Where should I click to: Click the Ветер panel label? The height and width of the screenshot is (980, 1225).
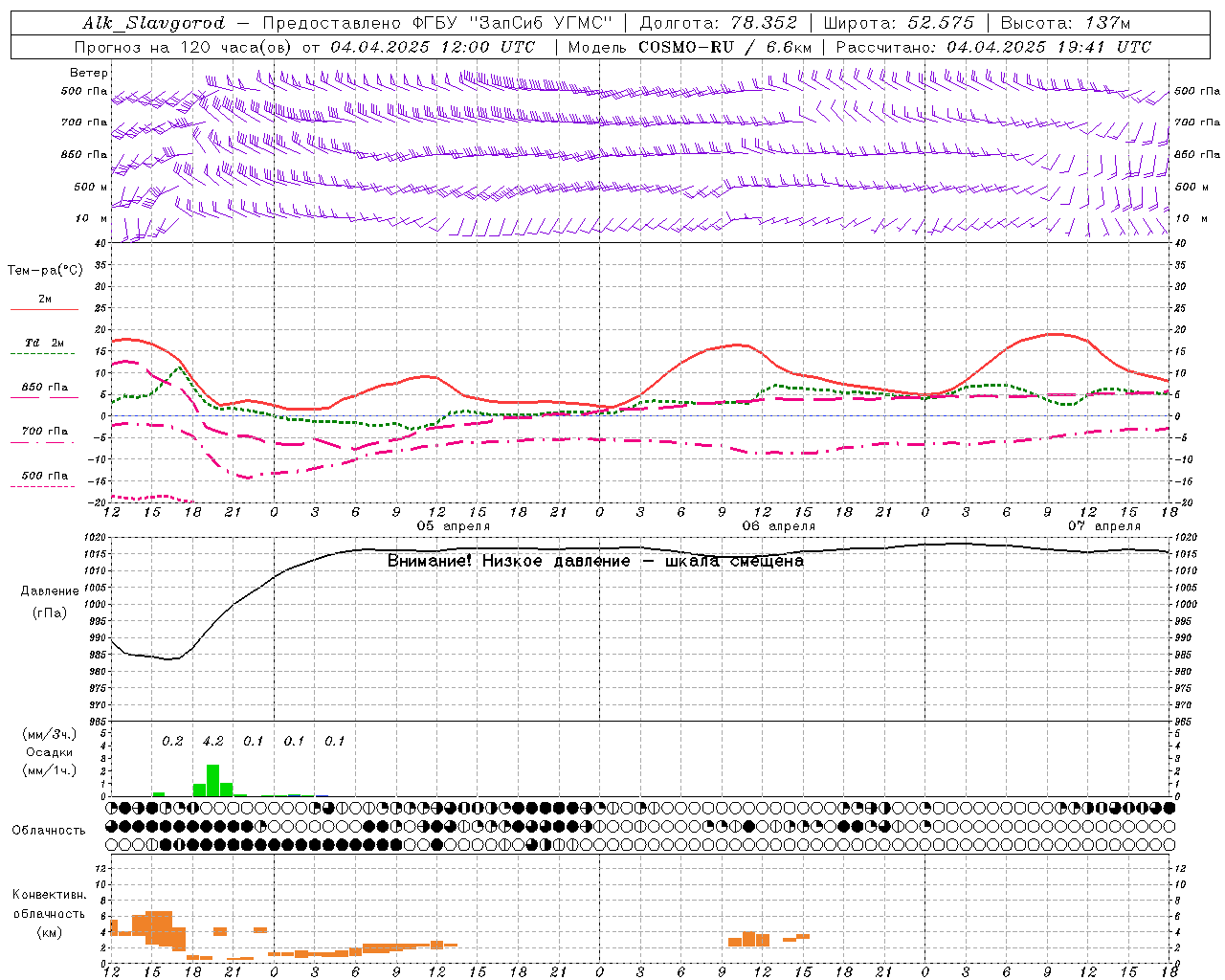tap(89, 73)
